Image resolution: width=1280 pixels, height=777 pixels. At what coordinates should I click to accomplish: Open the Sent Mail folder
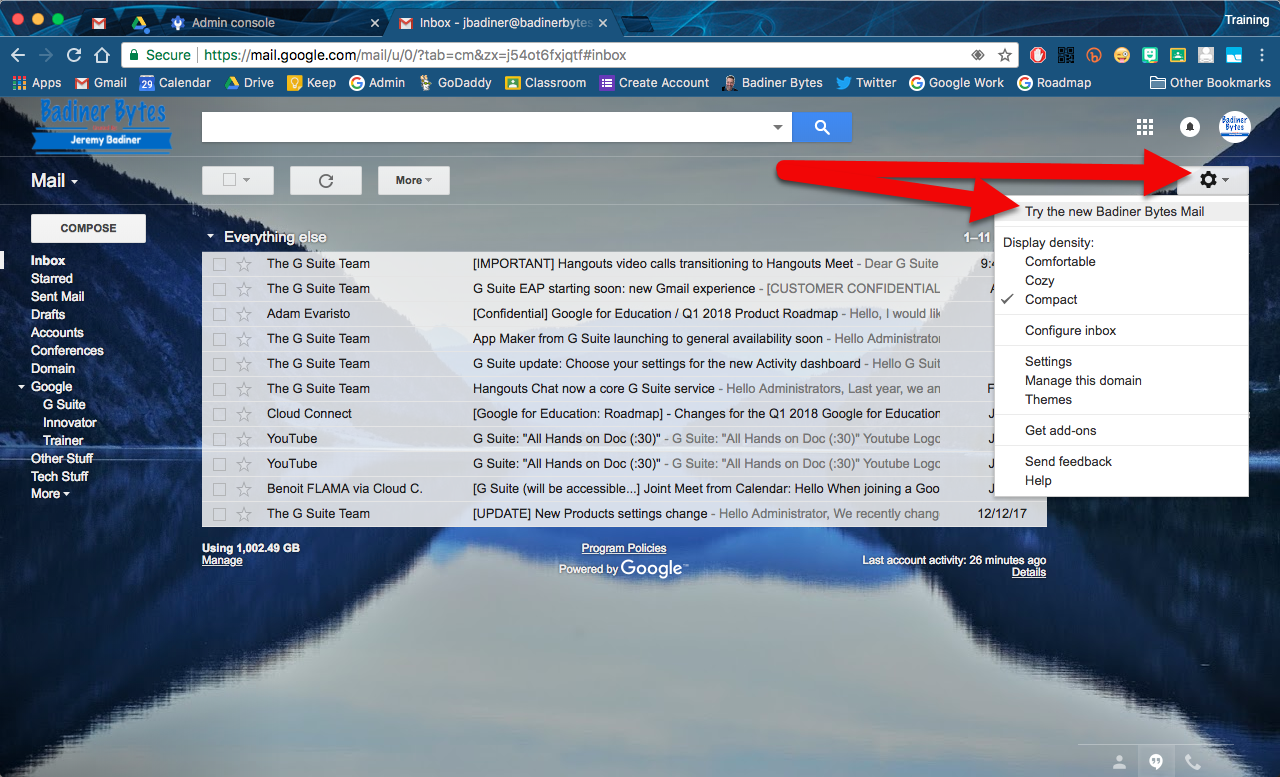click(x=58, y=297)
